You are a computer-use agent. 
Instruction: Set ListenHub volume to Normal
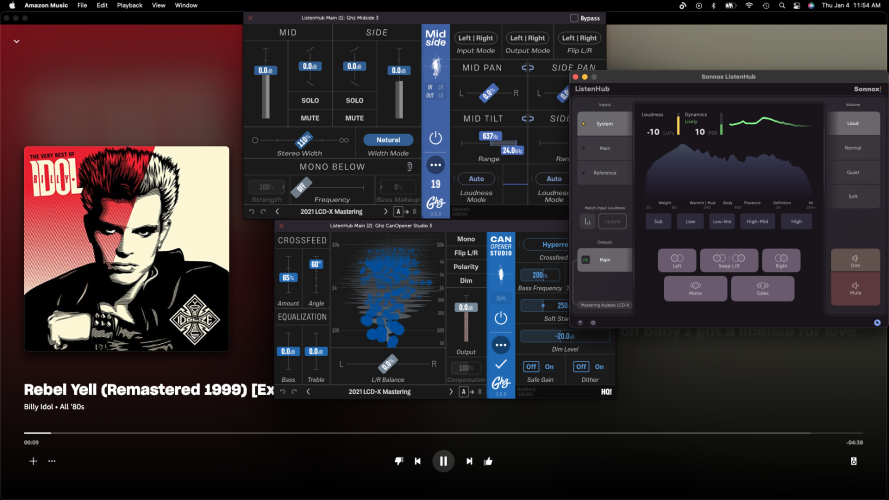point(853,148)
